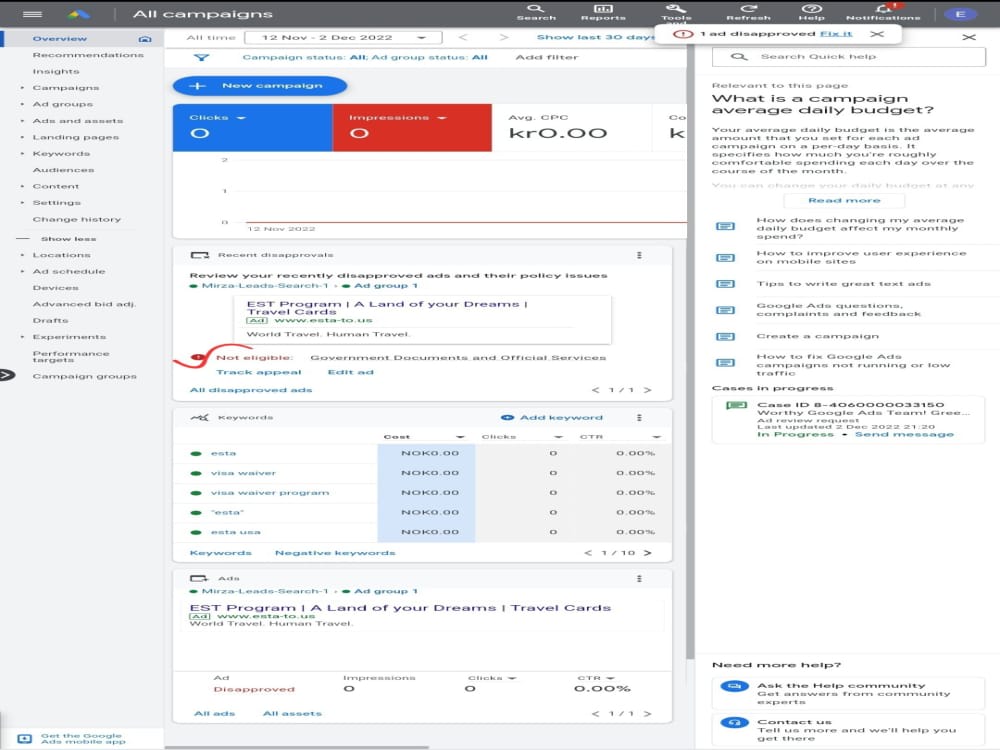
Task: Open CTR dropdown in Ads card
Action: coord(610,679)
